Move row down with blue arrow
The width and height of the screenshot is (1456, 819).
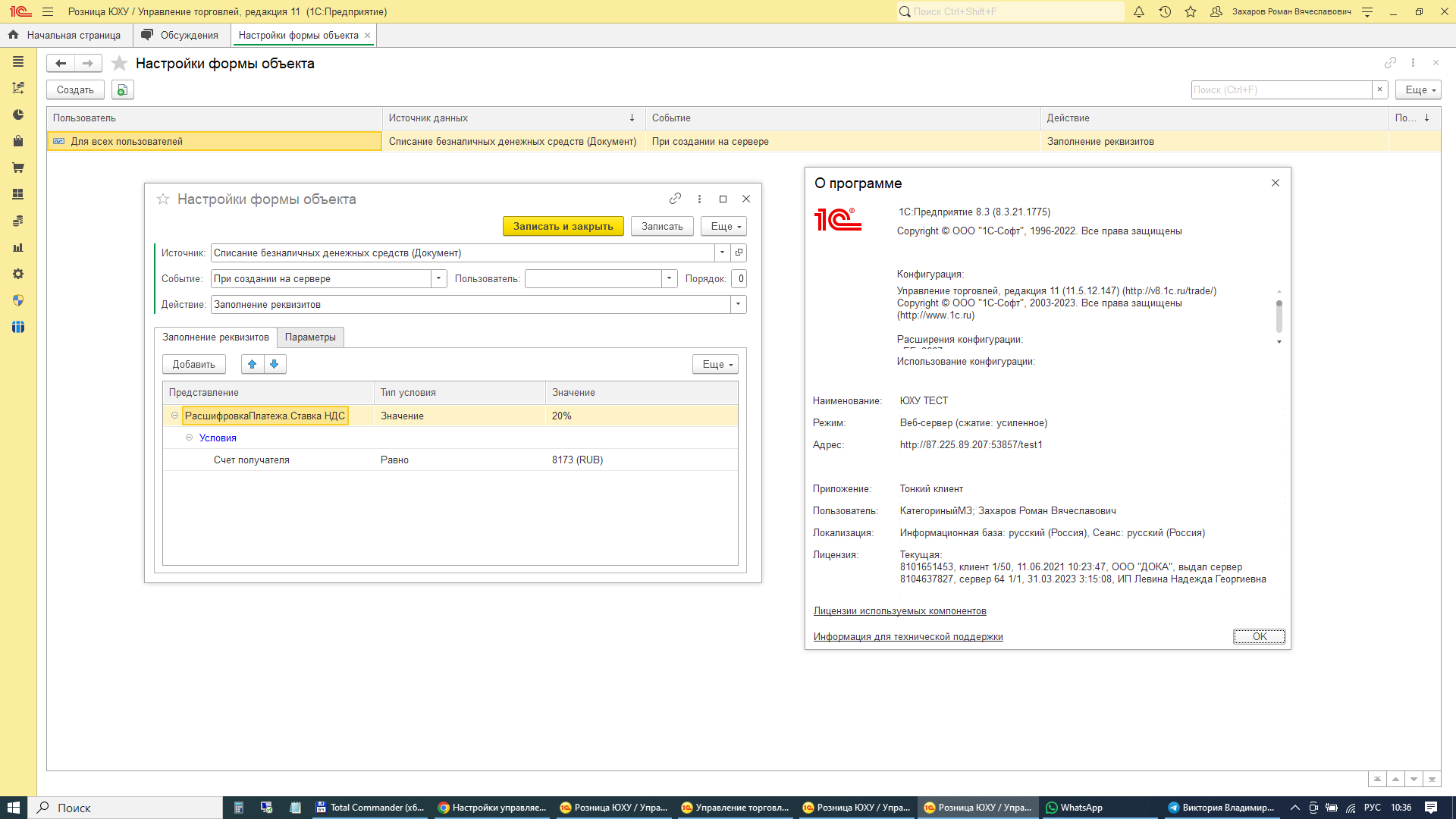tap(275, 365)
